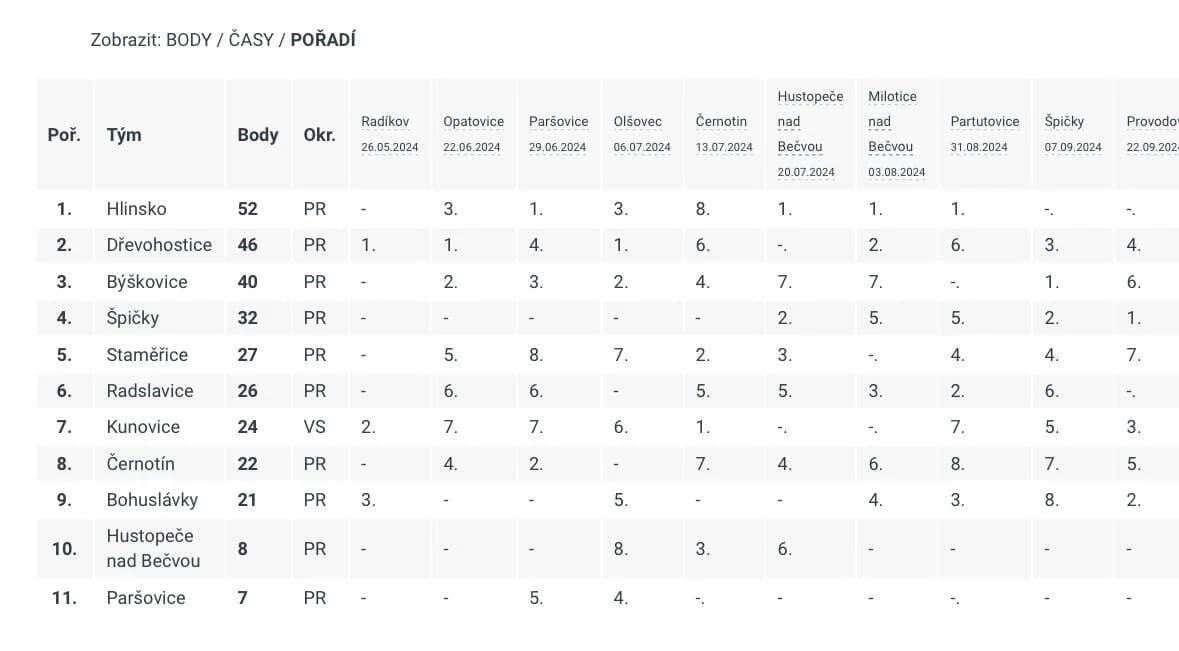Switch display to BODY view

coord(189,40)
